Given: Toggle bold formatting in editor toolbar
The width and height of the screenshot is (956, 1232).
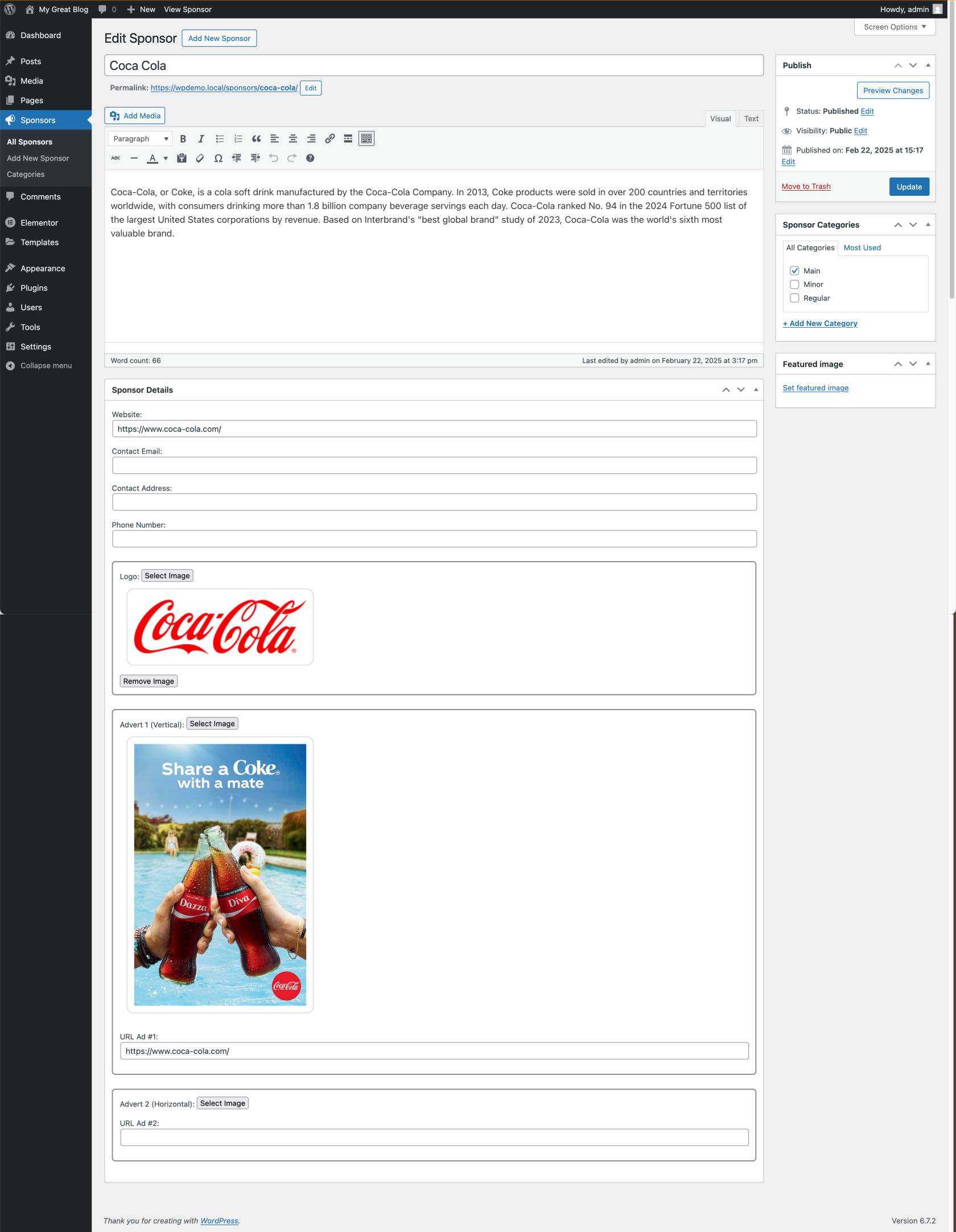Looking at the screenshot, I should tap(183, 139).
